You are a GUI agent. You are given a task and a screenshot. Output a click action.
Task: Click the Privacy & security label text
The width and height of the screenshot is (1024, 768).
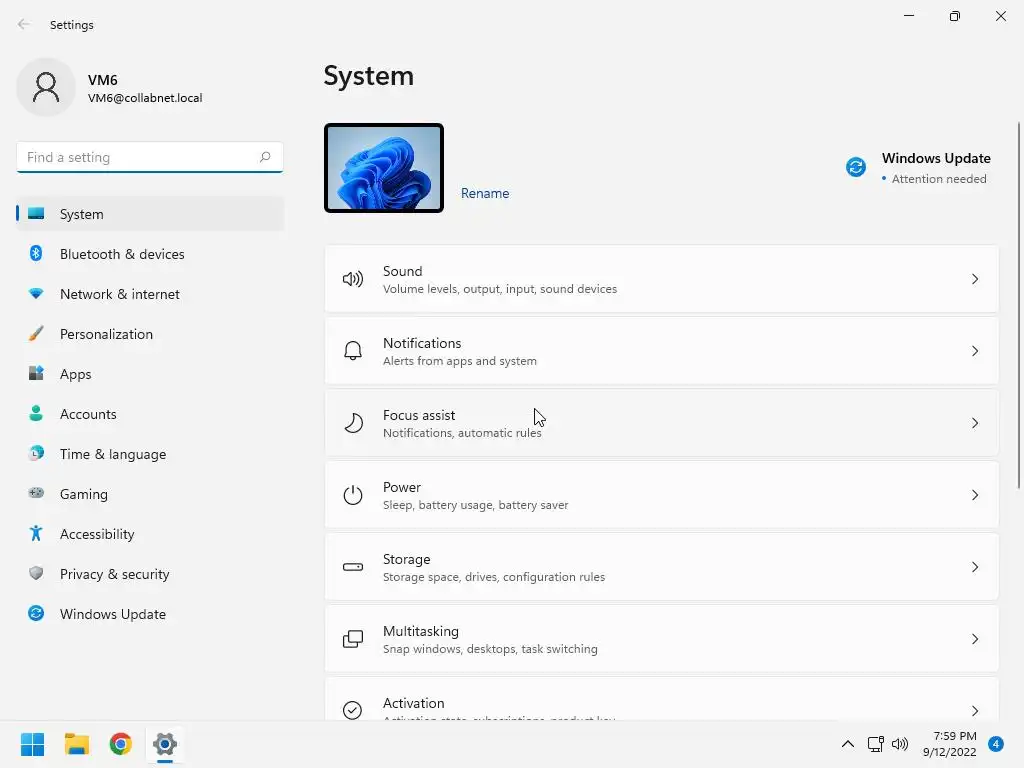click(114, 574)
